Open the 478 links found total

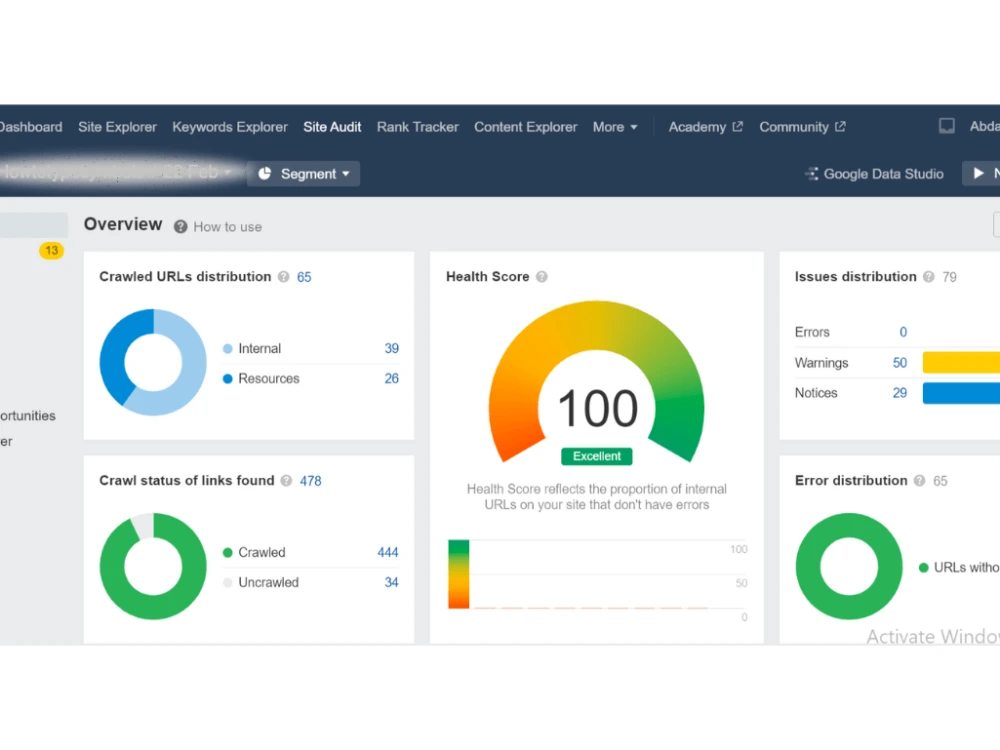tap(311, 481)
